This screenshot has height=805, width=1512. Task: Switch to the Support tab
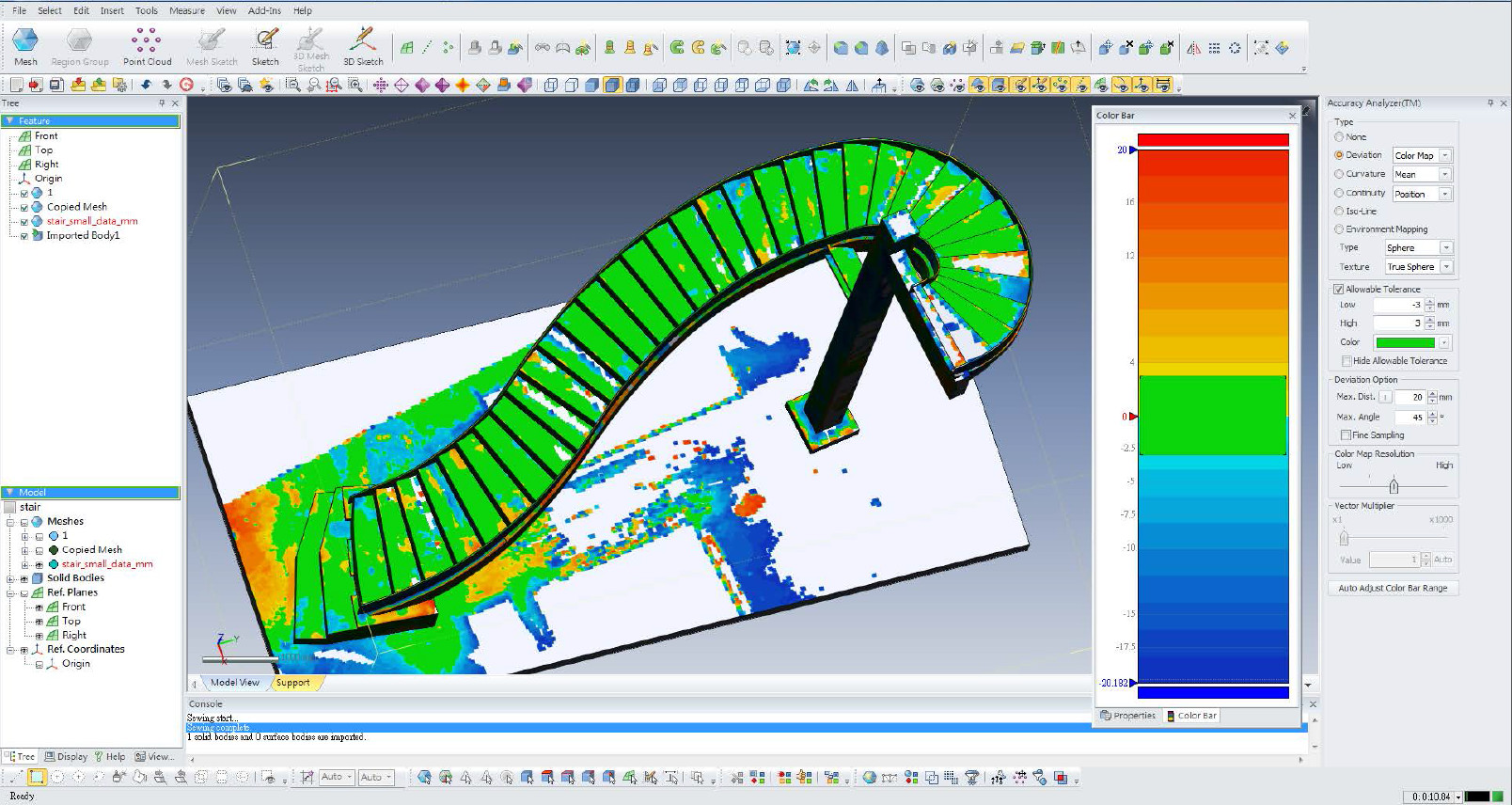coord(292,683)
